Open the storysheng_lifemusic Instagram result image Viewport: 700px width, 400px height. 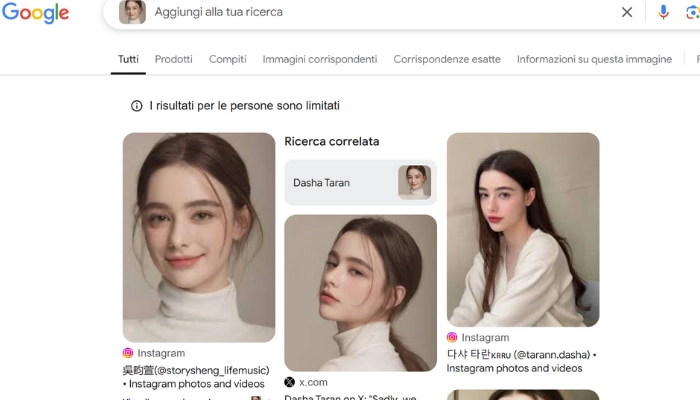click(199, 238)
